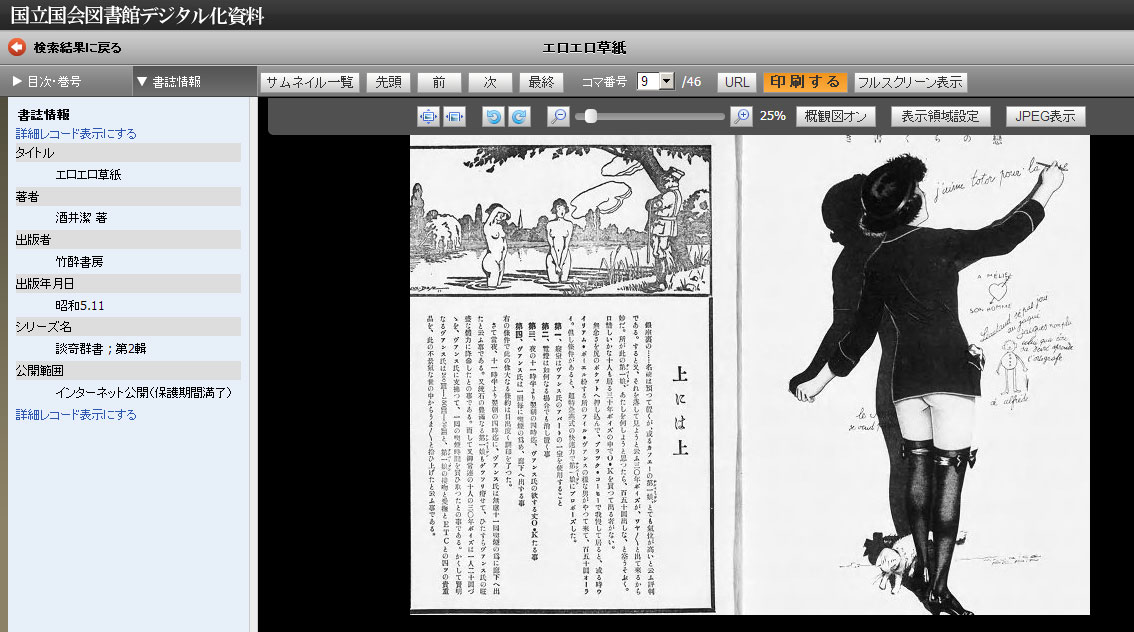
Task: Enable フルスクリーン表示 fullscreen view
Action: [910, 82]
